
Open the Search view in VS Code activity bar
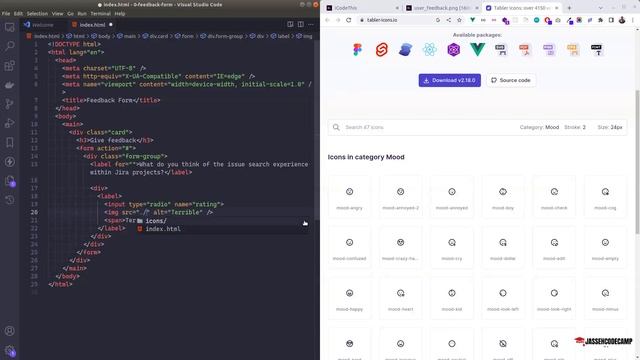click(x=9, y=46)
